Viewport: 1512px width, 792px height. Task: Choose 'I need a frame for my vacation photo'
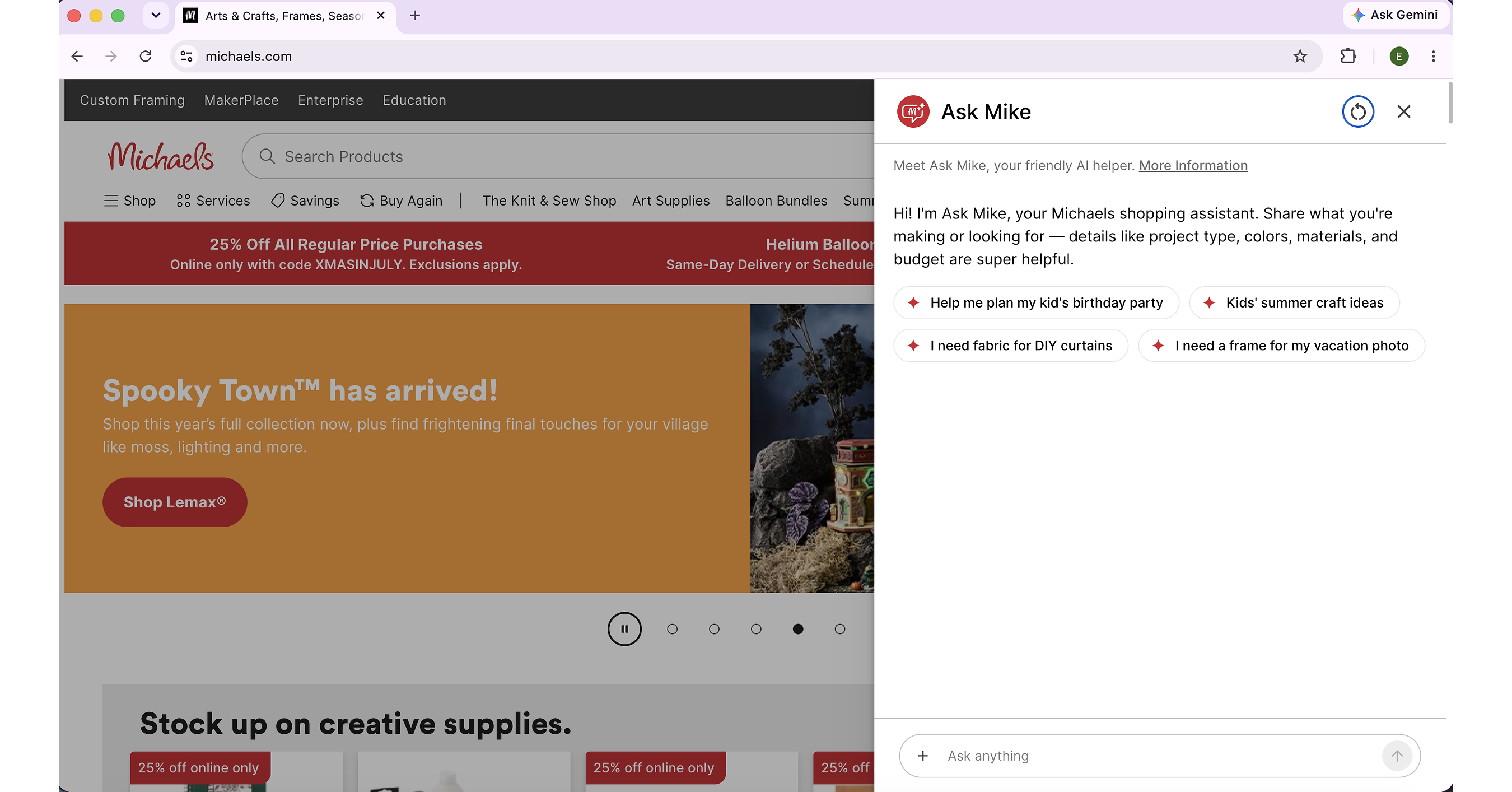1281,346
